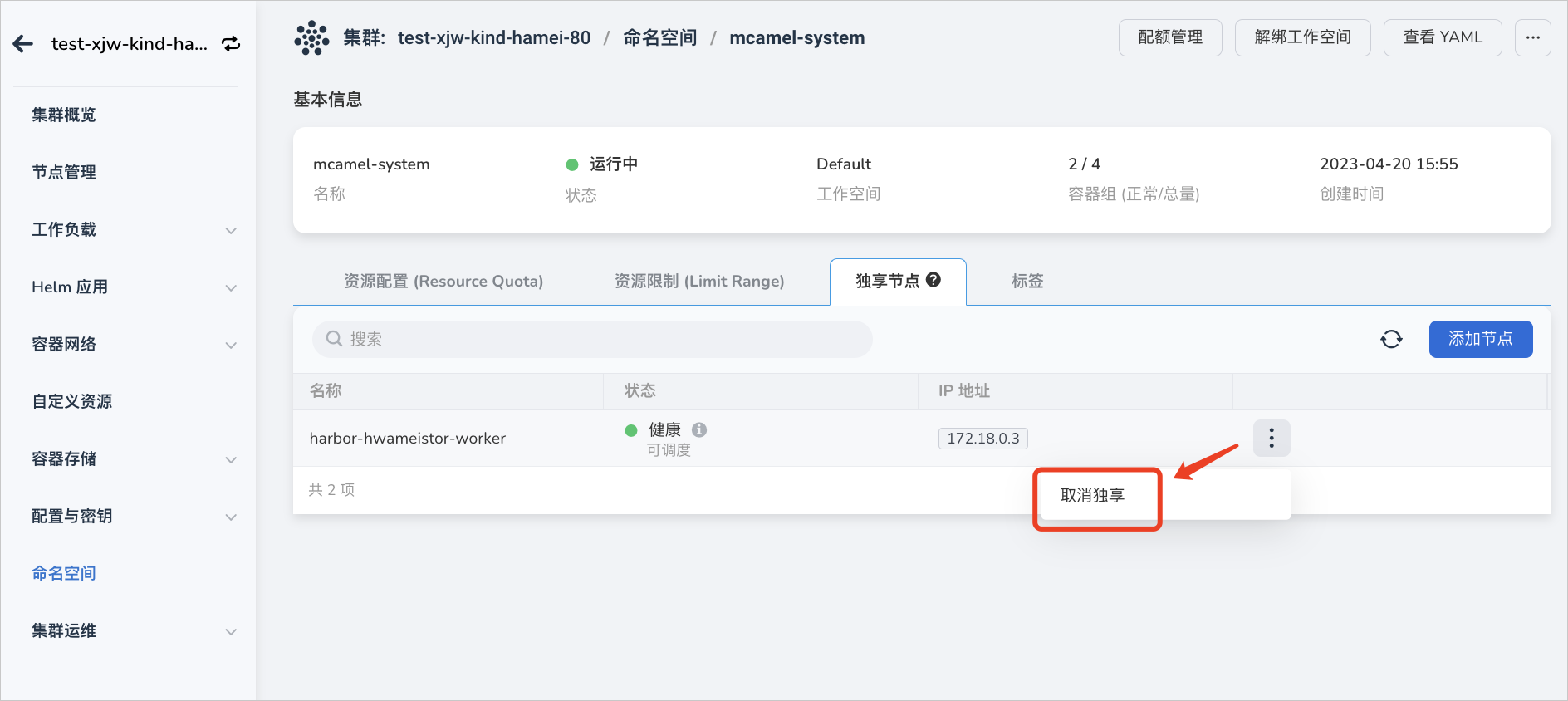Click the switch cluster icon beside test-xjw-kind-ha...

231,44
